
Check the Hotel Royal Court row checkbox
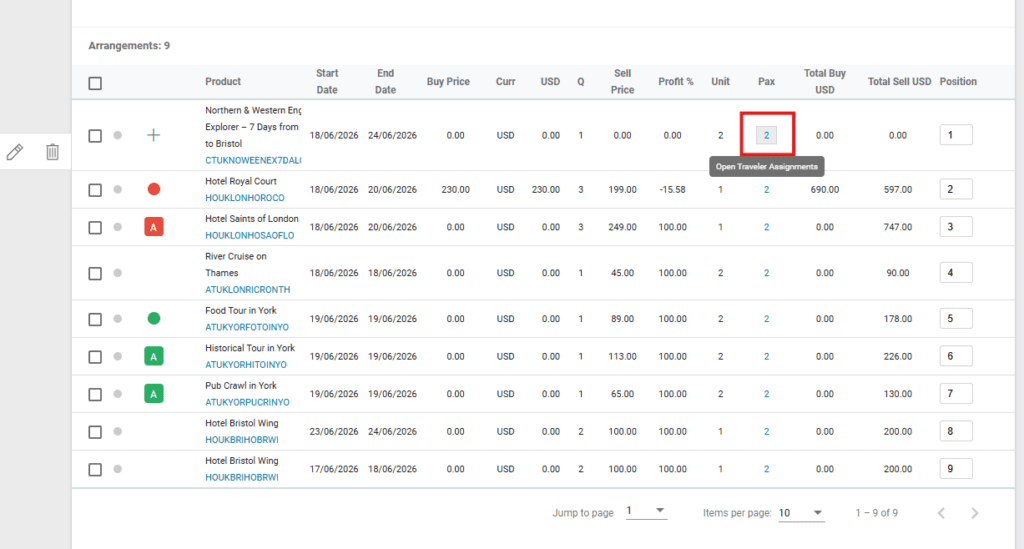pos(95,189)
